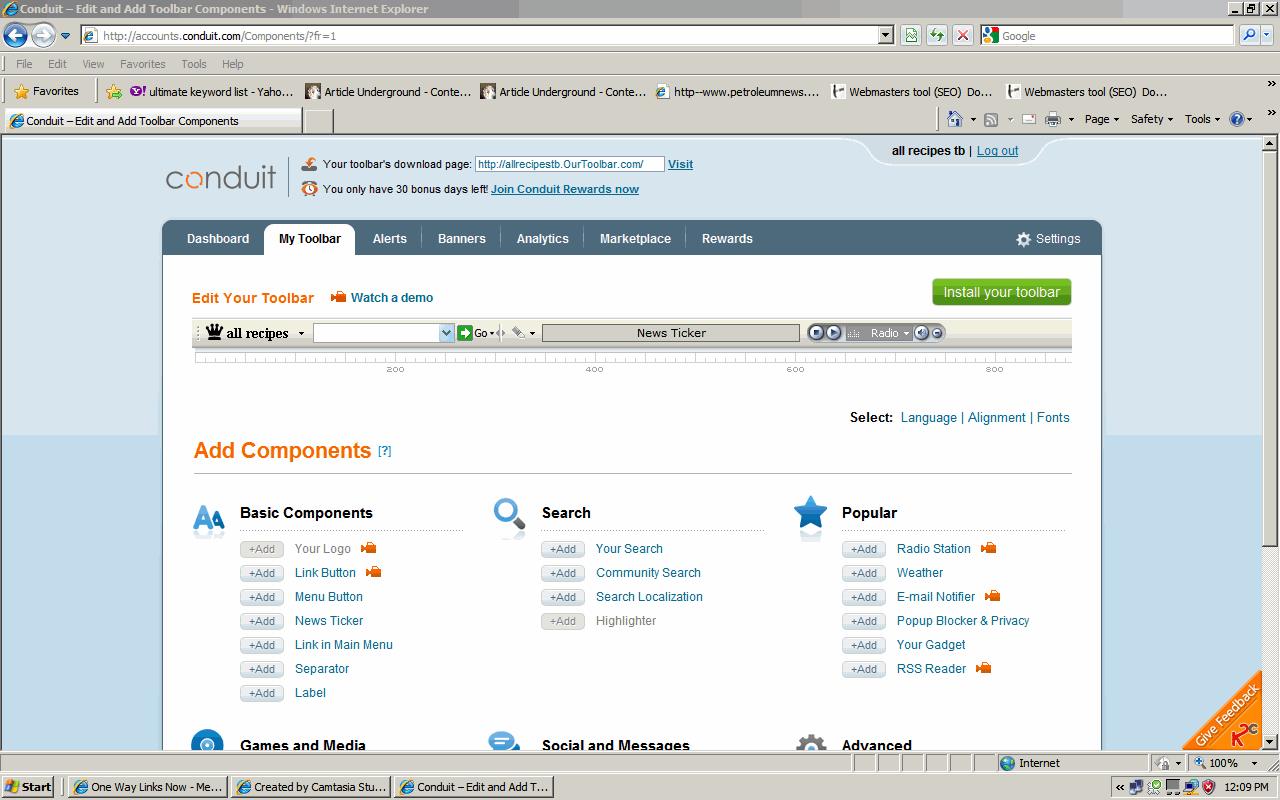Play the radio in the toolbar preview
Image resolution: width=1280 pixels, height=800 pixels.
point(833,333)
